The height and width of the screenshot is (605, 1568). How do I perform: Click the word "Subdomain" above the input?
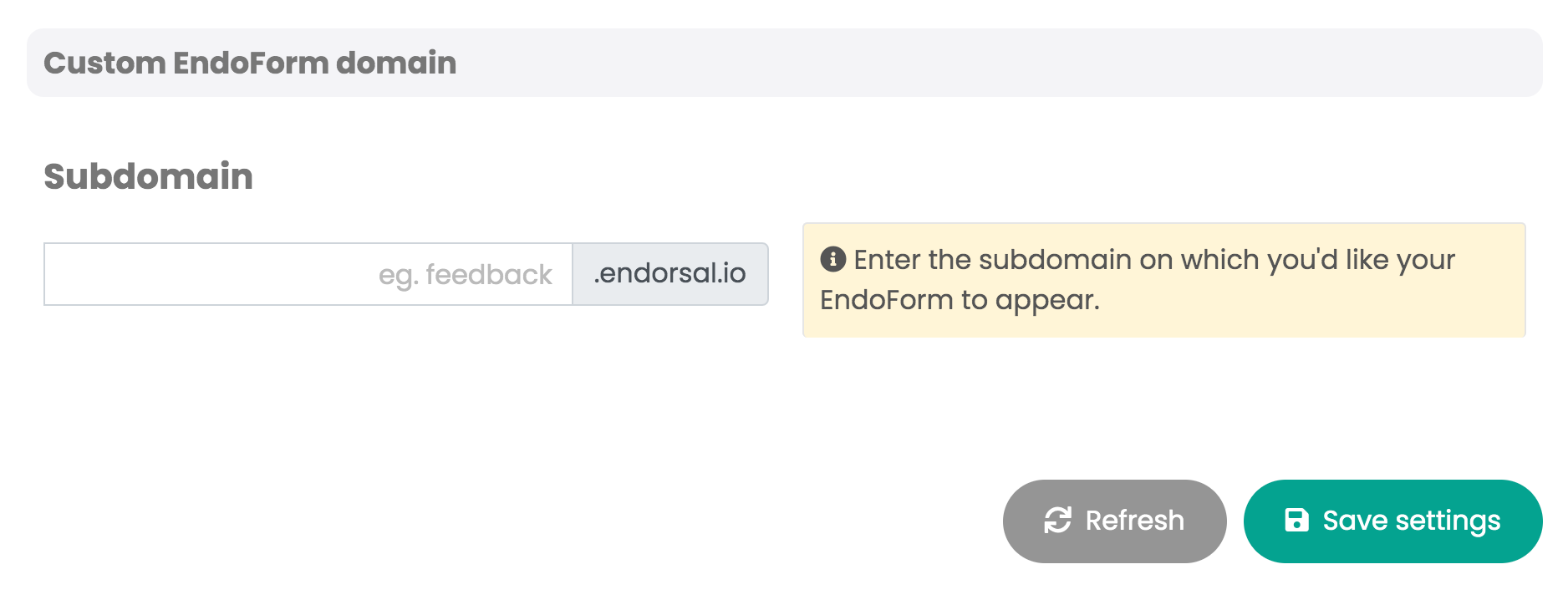click(148, 176)
